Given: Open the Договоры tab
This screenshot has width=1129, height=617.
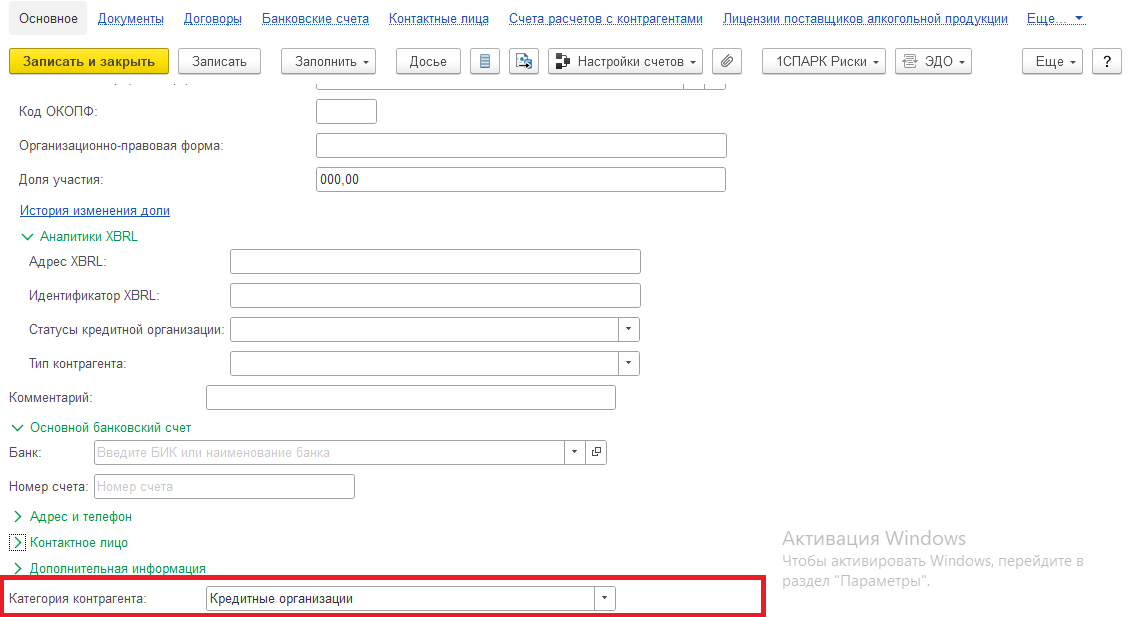Looking at the screenshot, I should (x=213, y=19).
